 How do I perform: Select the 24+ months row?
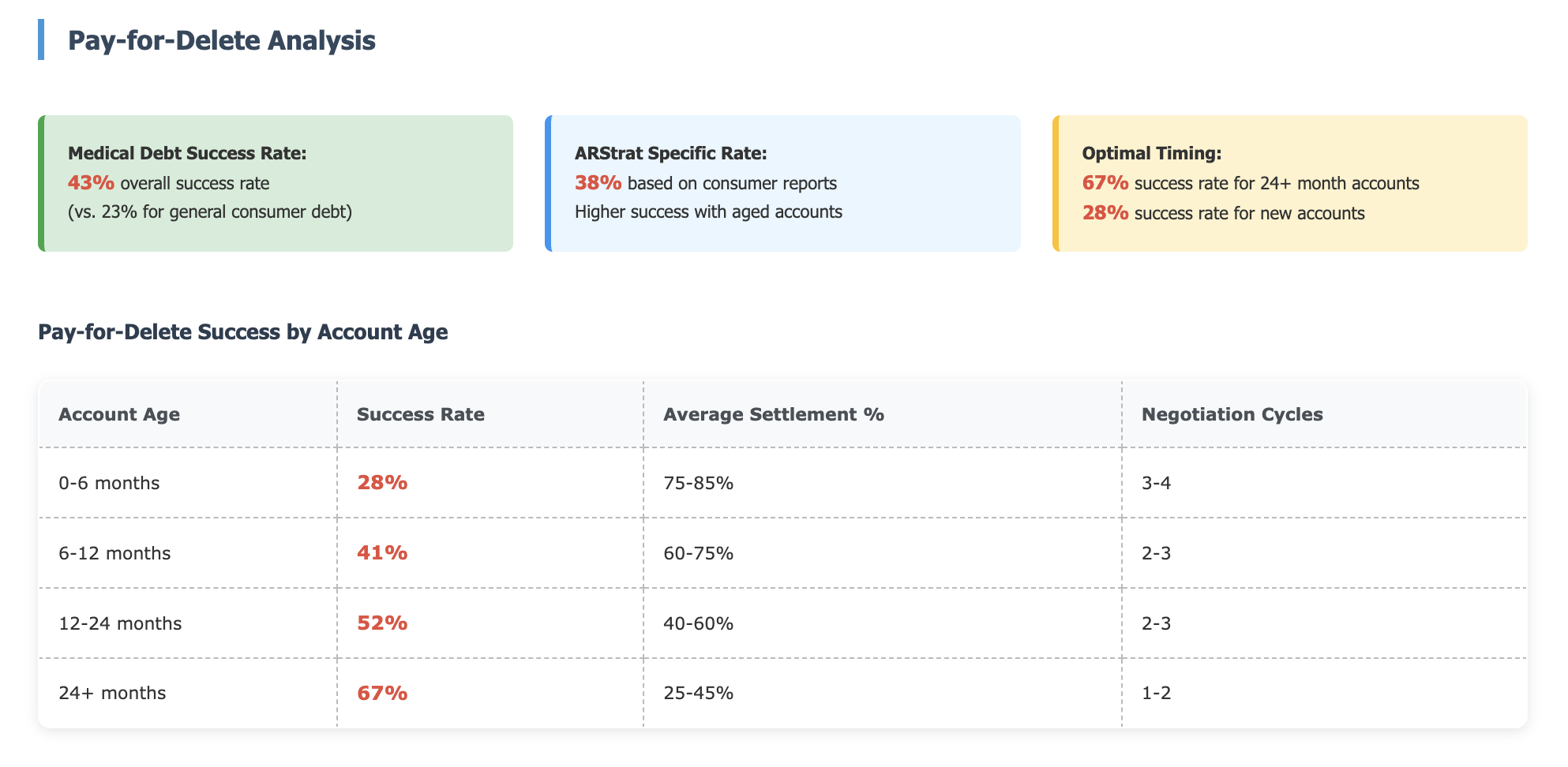click(782, 693)
